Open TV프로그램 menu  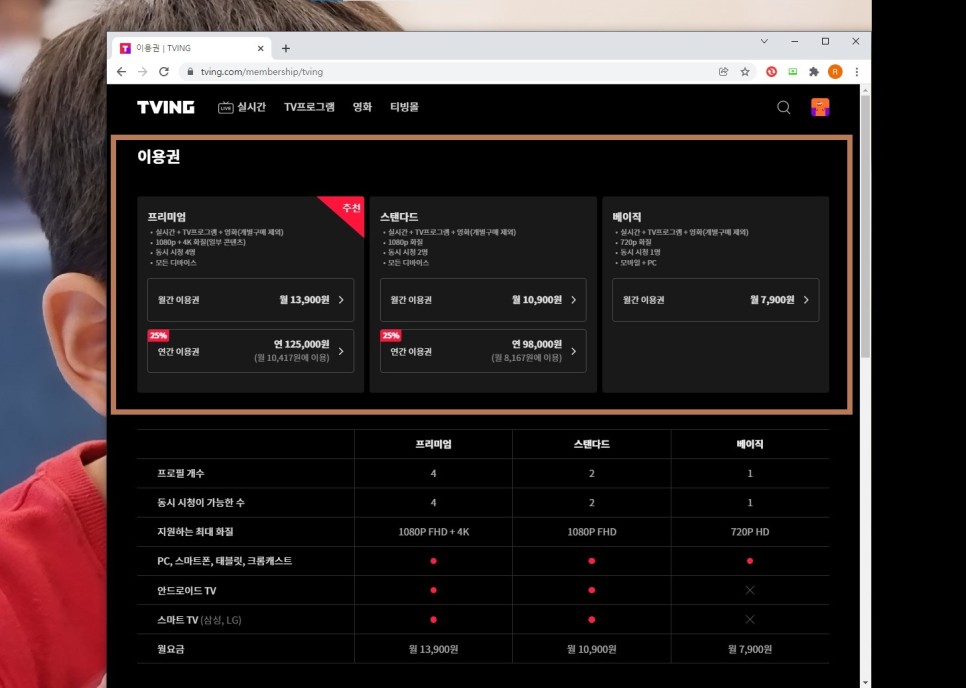tap(309, 107)
